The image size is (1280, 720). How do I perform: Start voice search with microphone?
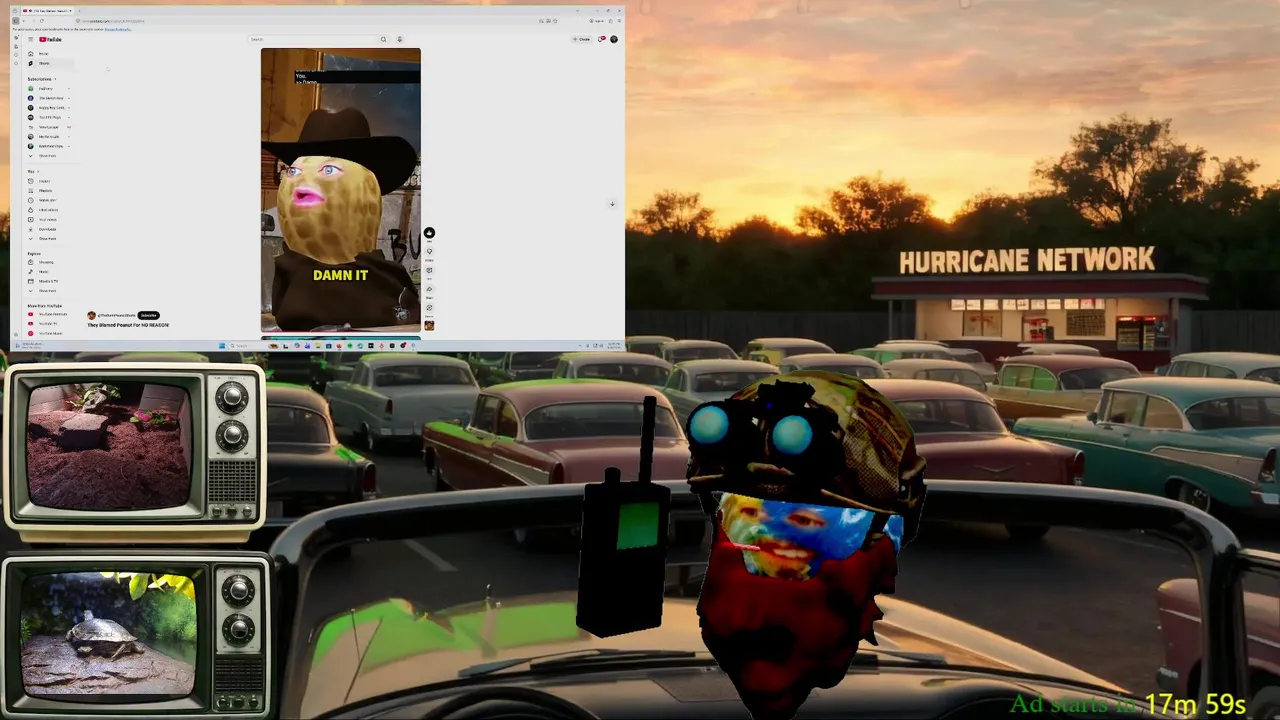(x=399, y=39)
